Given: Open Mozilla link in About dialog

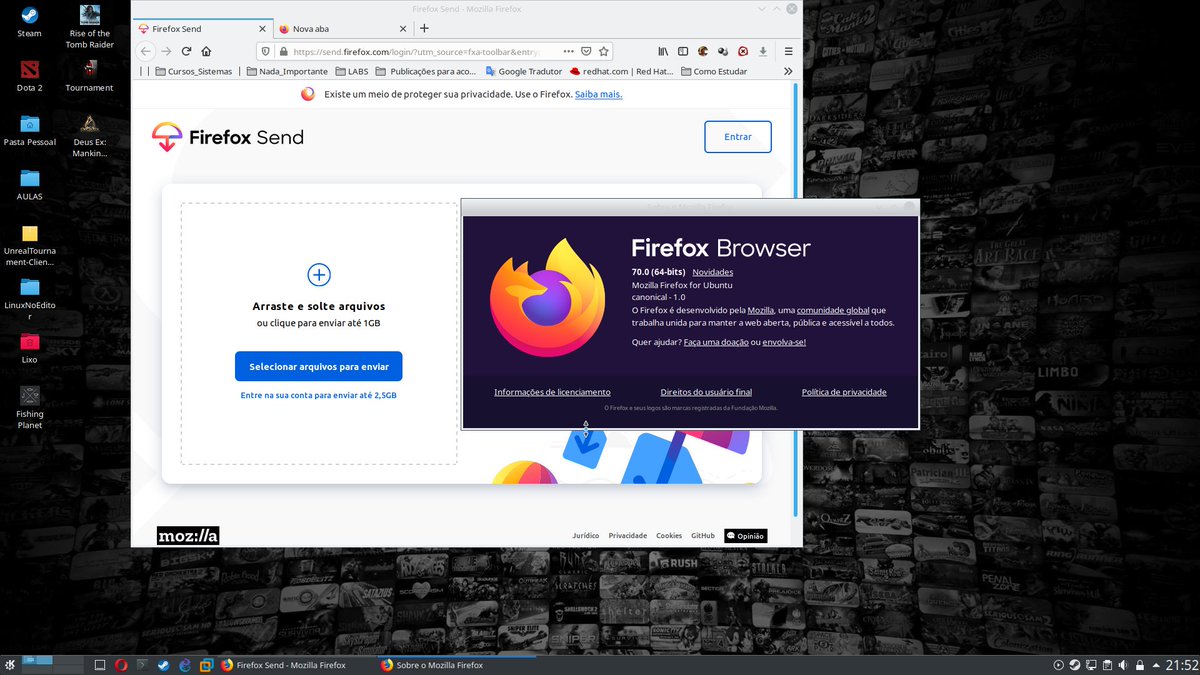Looking at the screenshot, I should click(761, 310).
